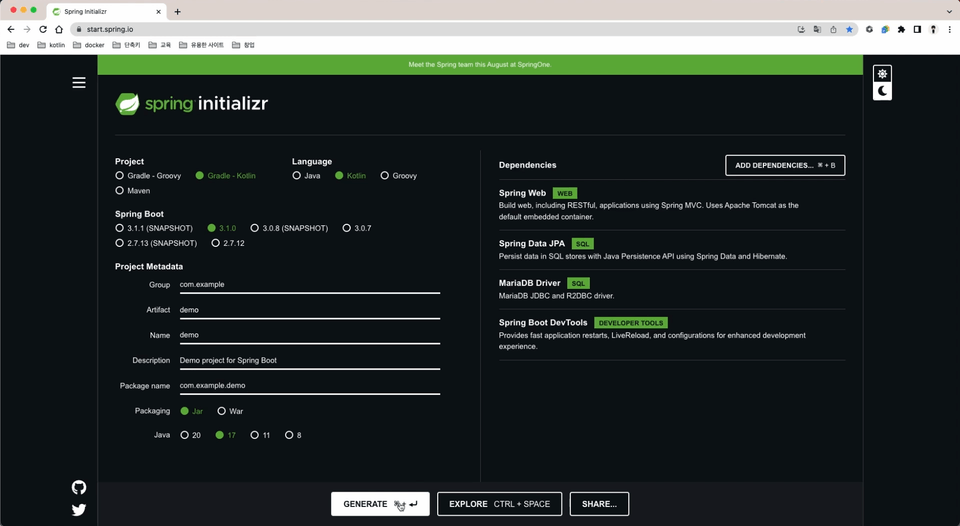Switch to dark theme with moon icon
960x526 pixels.
click(882, 91)
